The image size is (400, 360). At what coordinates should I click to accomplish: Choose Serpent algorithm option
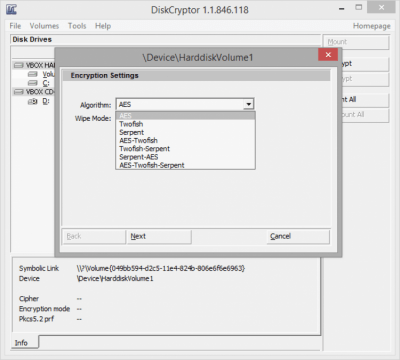click(x=185, y=132)
